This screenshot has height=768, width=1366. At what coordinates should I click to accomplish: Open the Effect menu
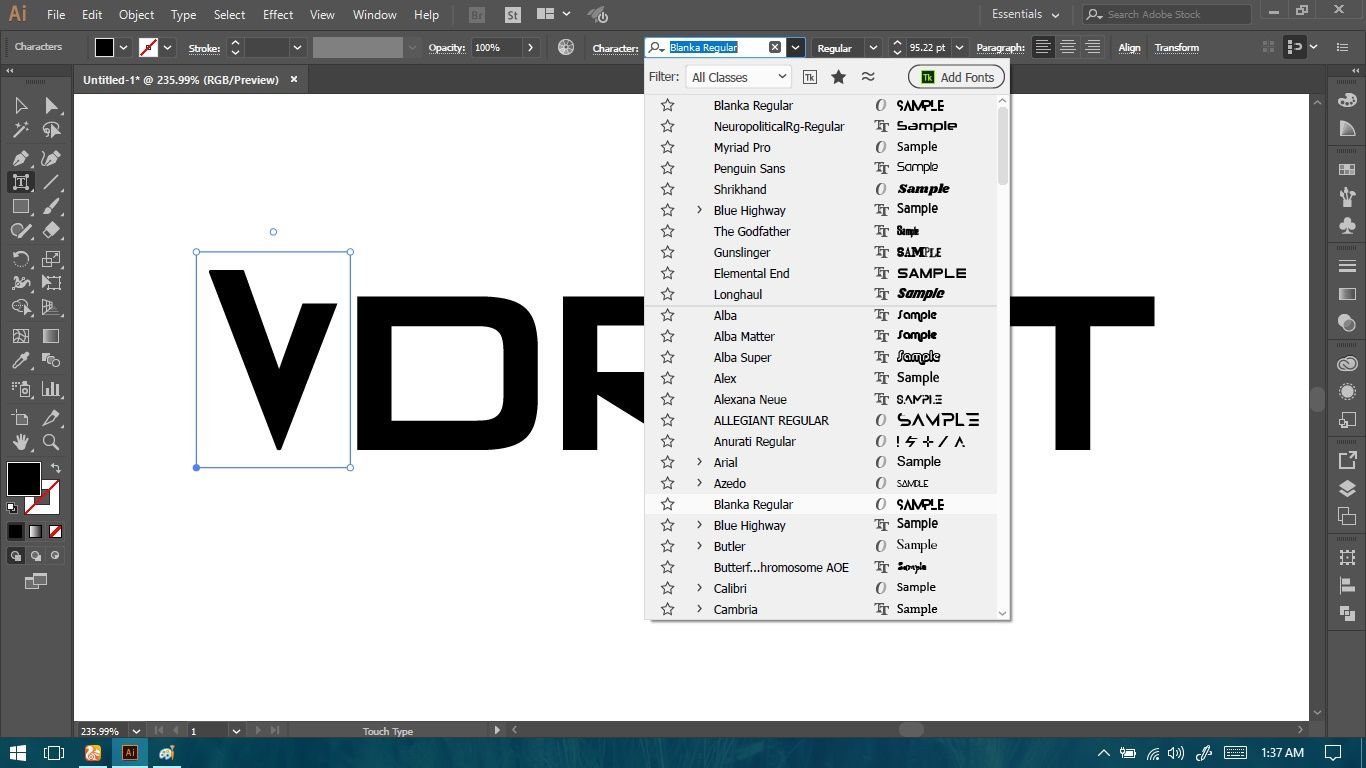pyautogui.click(x=278, y=15)
